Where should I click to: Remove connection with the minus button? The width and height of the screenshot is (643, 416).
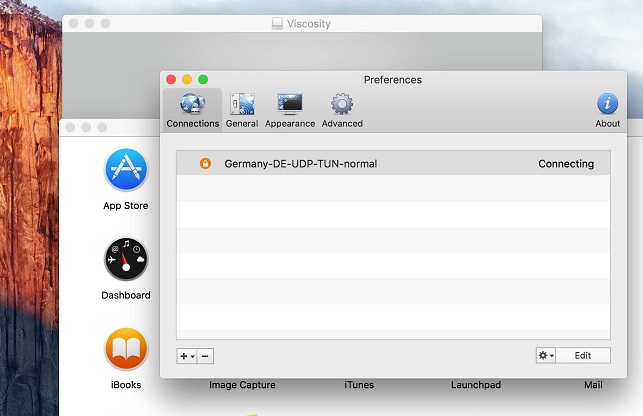pyautogui.click(x=205, y=356)
